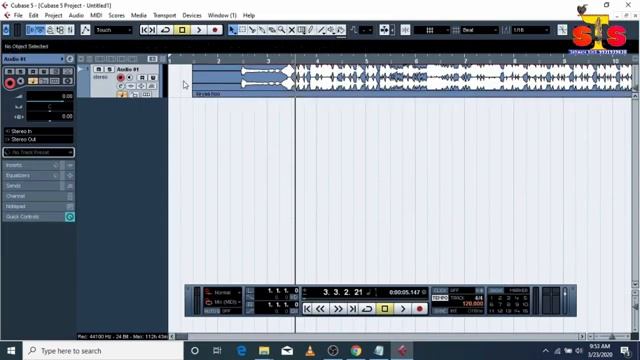Image resolution: width=640 pixels, height=360 pixels.
Task: Toggle the transport CLICK metronome button
Action: pos(440,291)
